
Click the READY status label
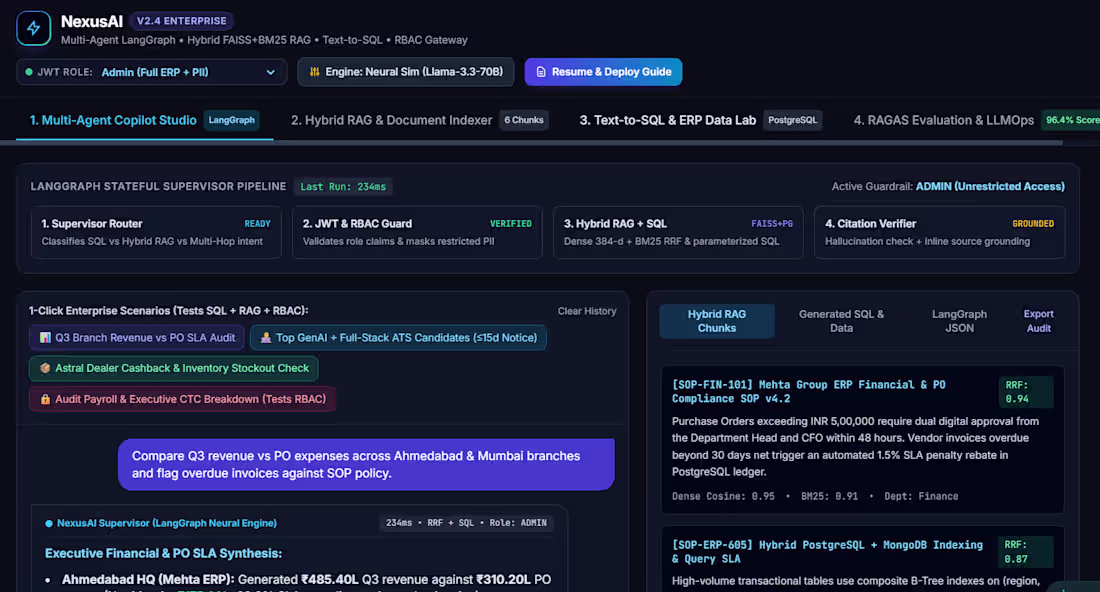257,224
